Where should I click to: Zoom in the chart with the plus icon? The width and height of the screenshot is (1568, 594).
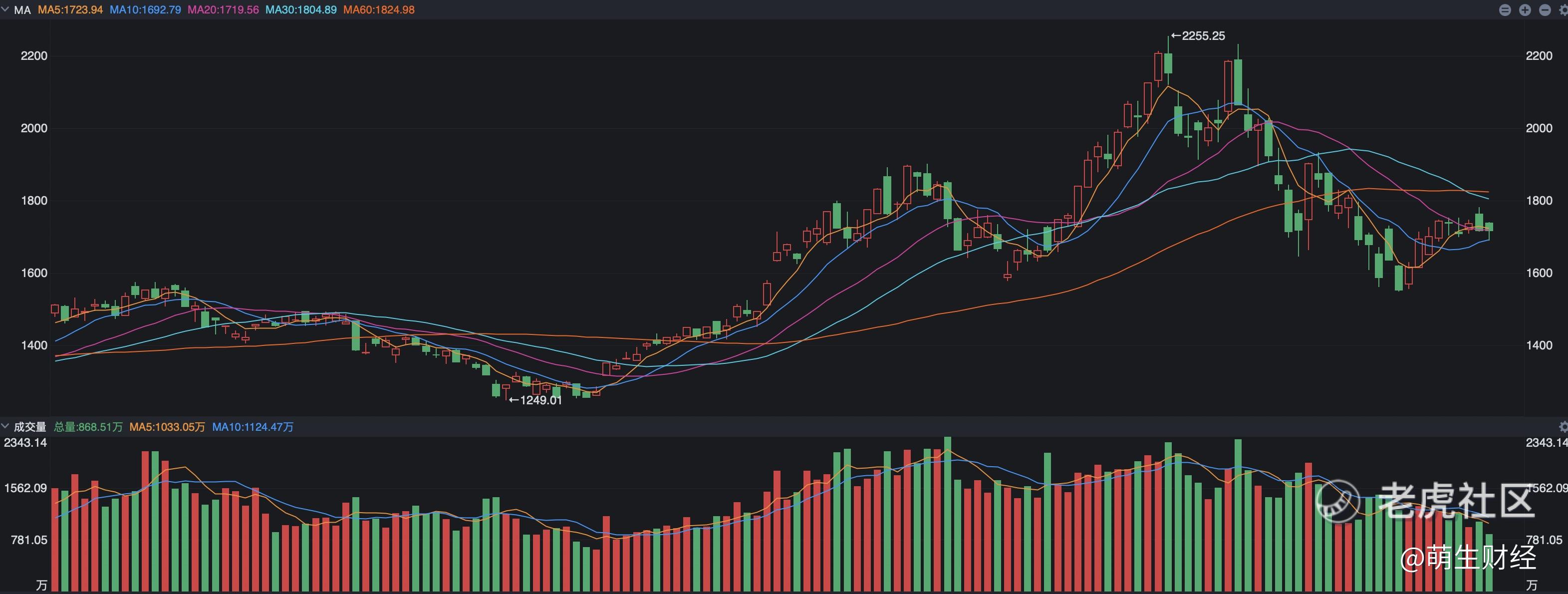[1525, 10]
